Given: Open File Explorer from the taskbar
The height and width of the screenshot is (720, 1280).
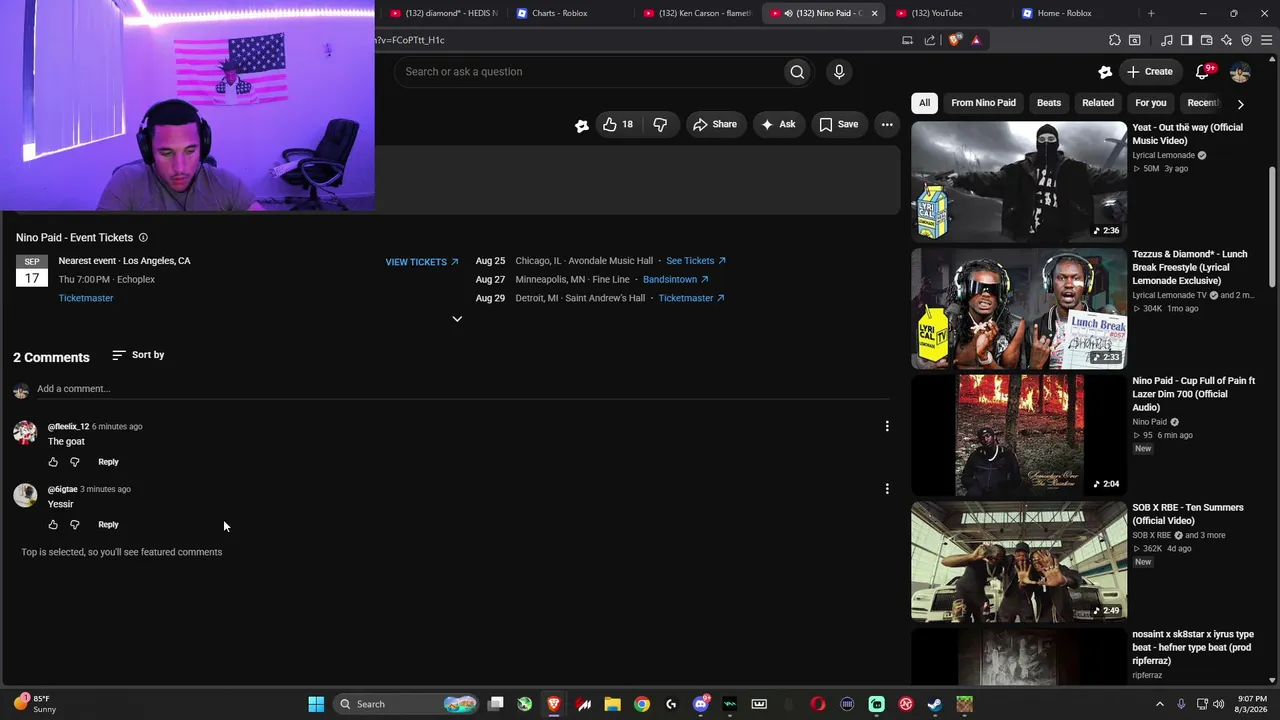Looking at the screenshot, I should point(613,704).
